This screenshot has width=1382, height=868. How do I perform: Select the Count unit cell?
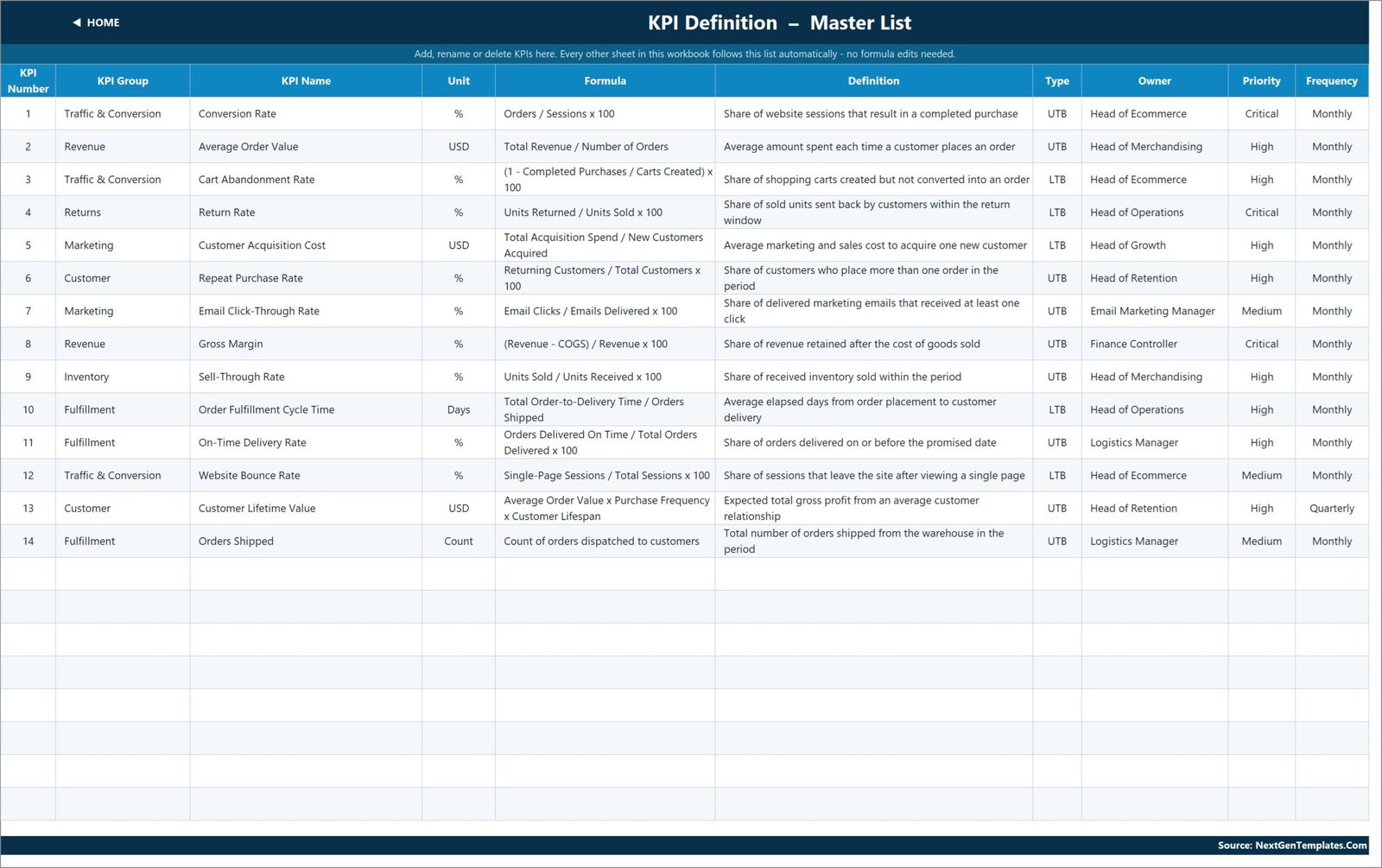[x=459, y=541]
